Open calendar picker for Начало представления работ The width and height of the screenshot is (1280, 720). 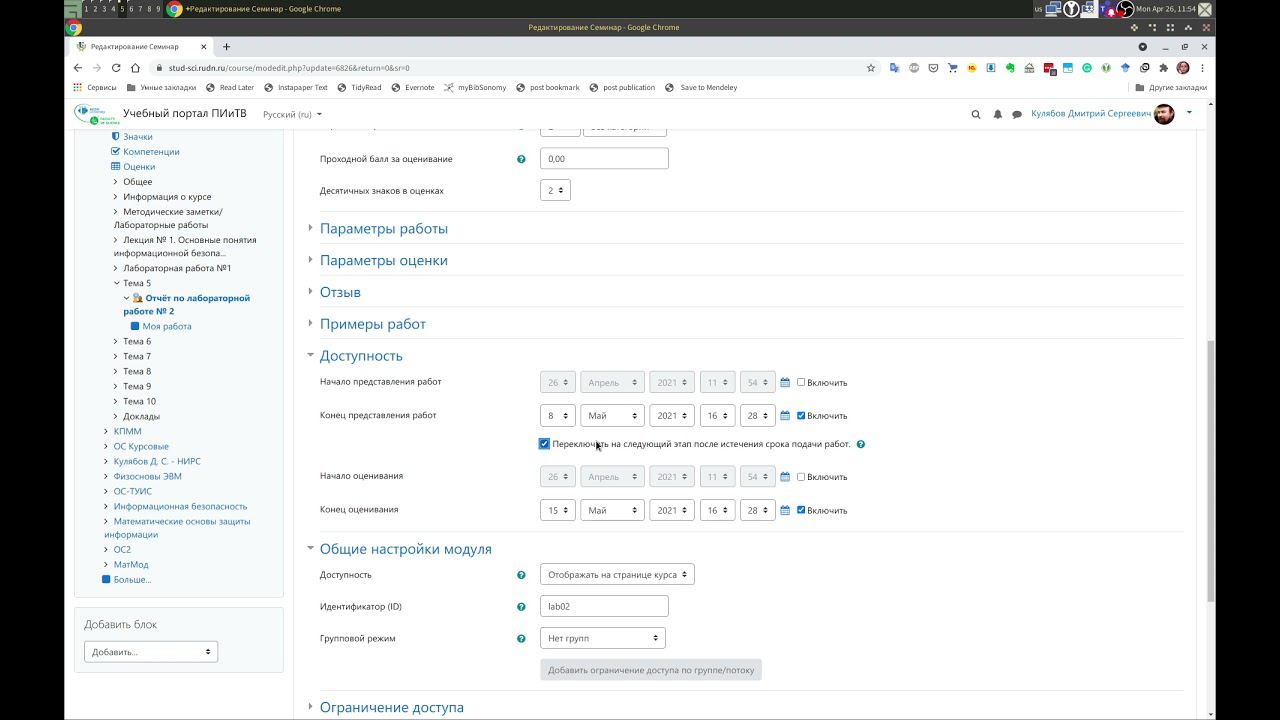point(785,382)
